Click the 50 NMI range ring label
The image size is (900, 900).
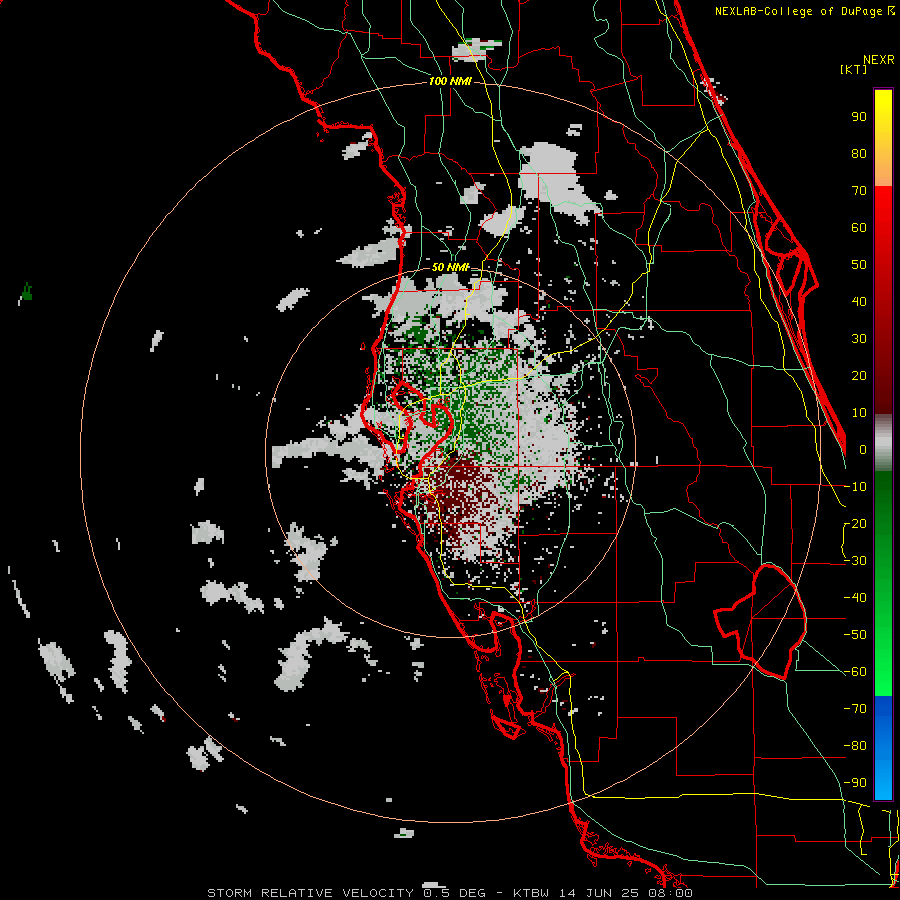pyautogui.click(x=450, y=267)
